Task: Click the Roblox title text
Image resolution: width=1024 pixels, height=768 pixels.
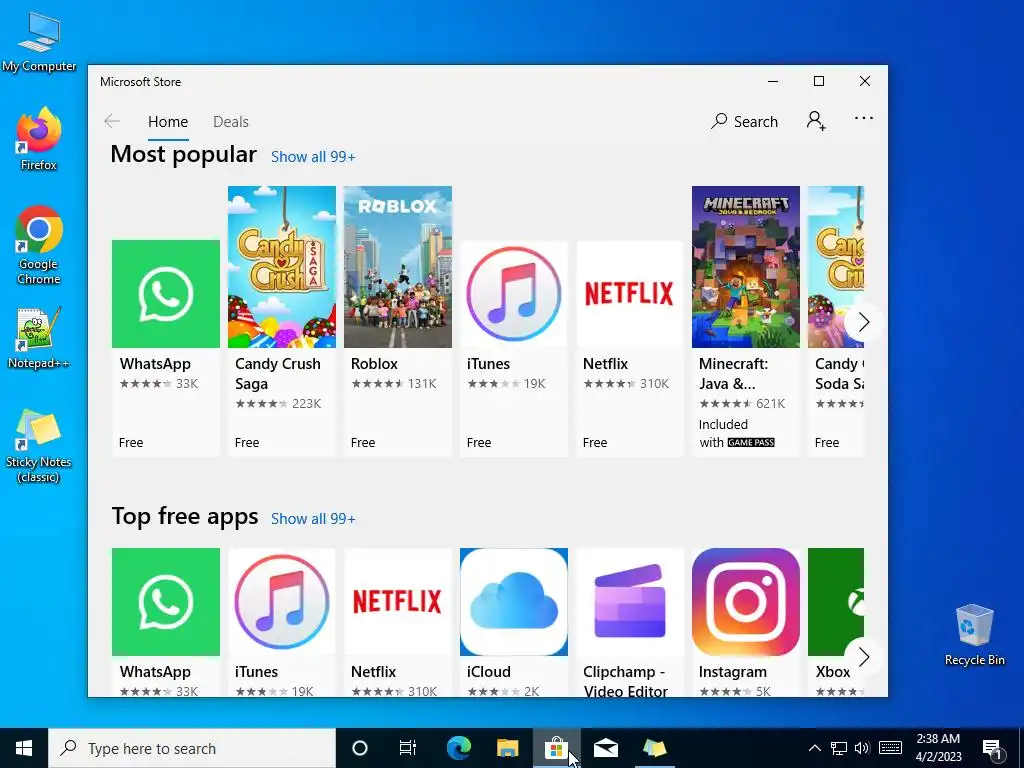Action: tap(374, 364)
